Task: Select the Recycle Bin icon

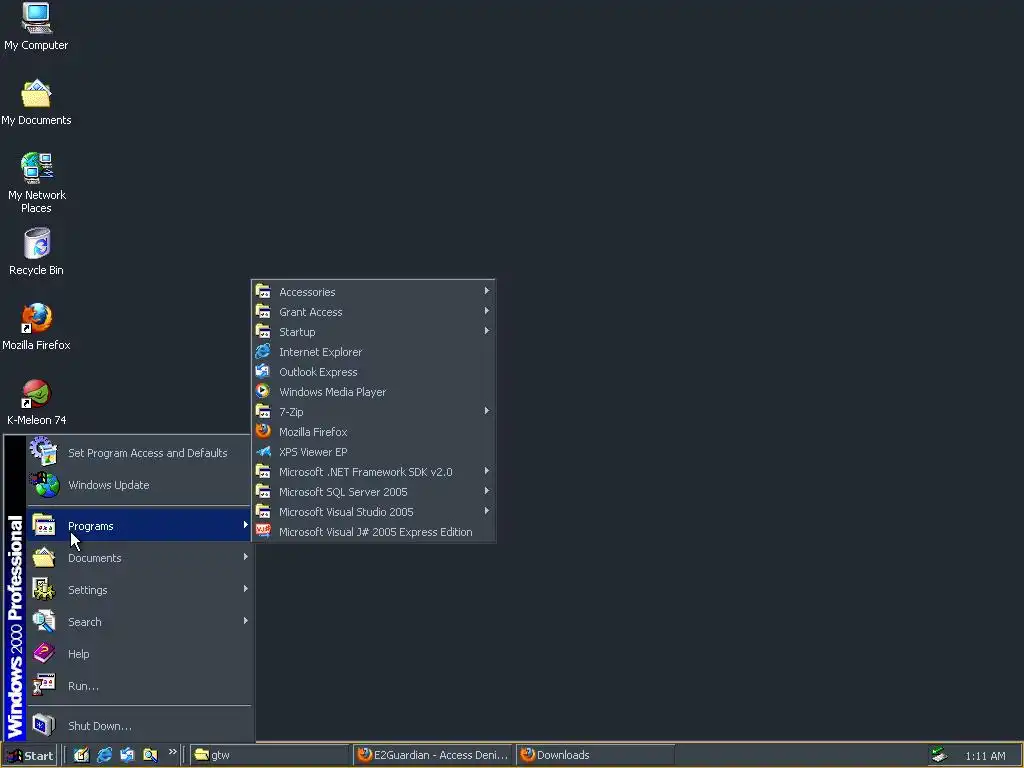Action: point(36,251)
